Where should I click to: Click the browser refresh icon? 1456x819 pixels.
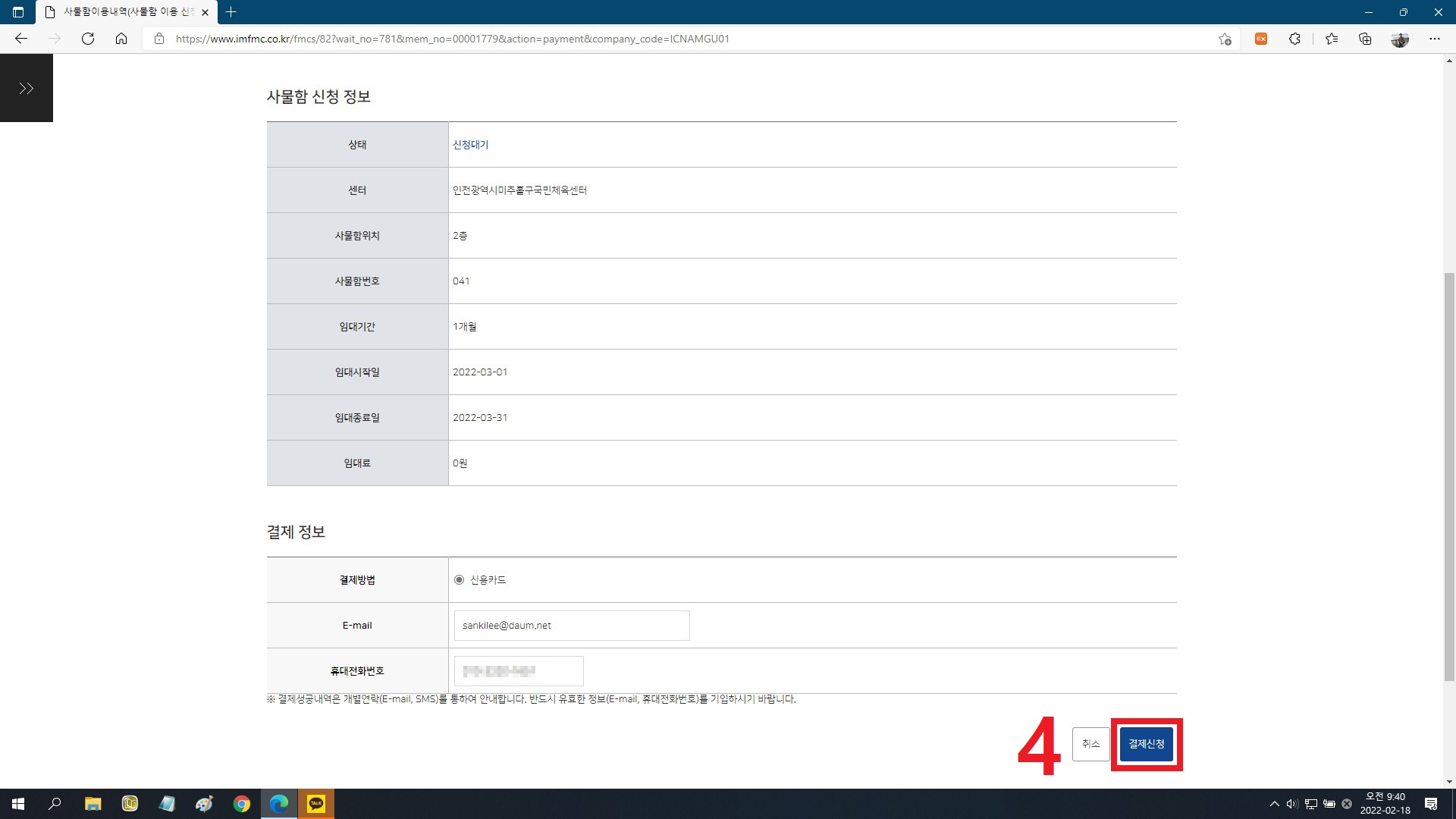88,39
